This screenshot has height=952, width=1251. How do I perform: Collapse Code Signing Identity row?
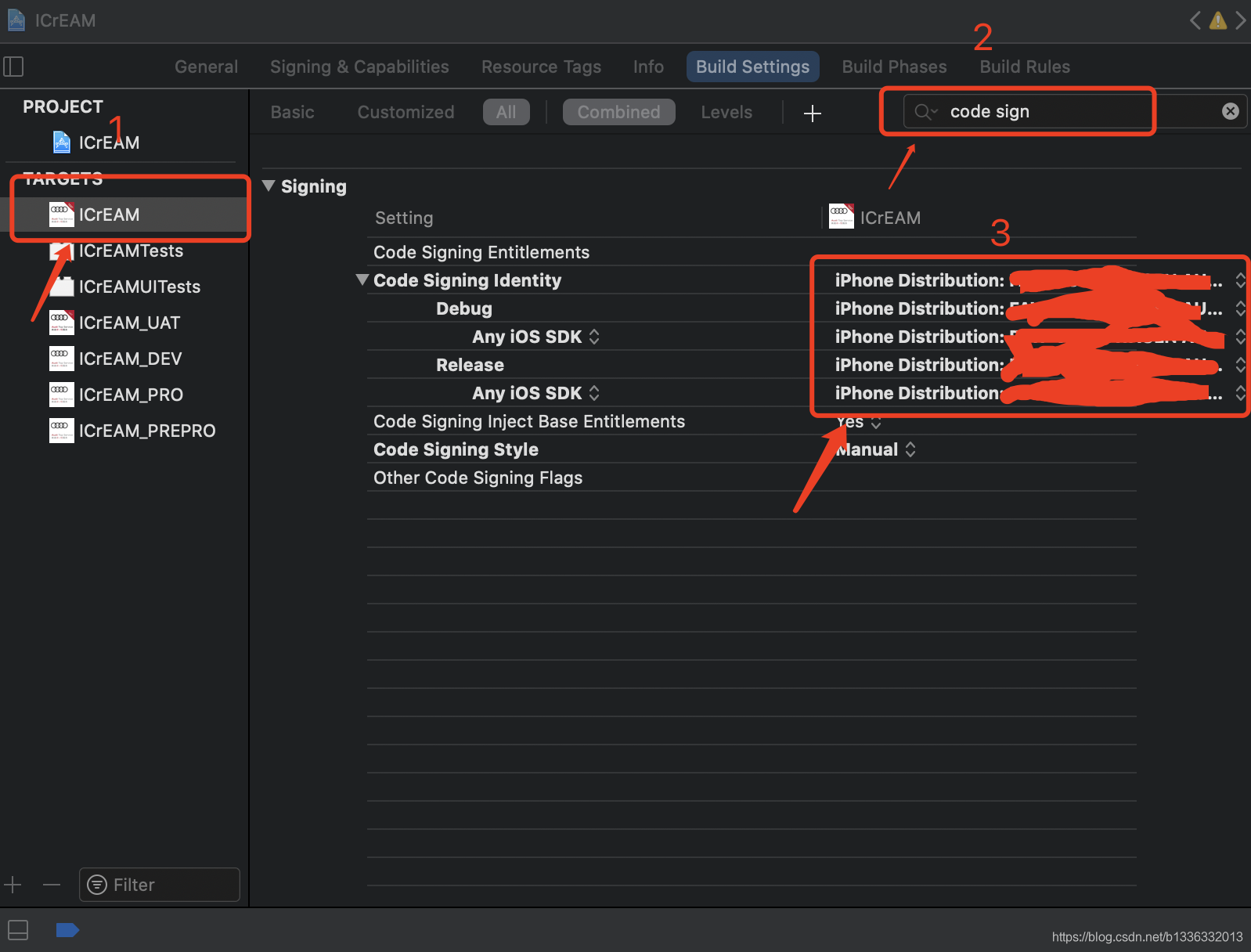(x=362, y=279)
